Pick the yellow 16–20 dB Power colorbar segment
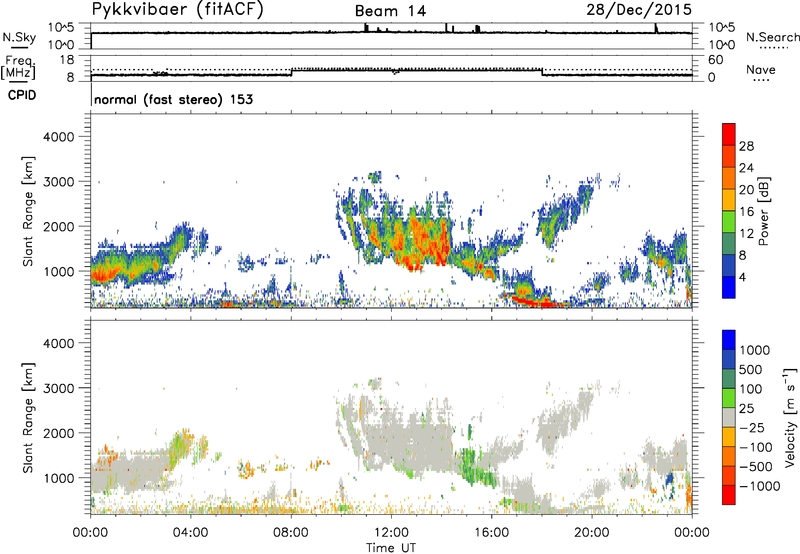This screenshot has width=800, height=554. click(729, 200)
